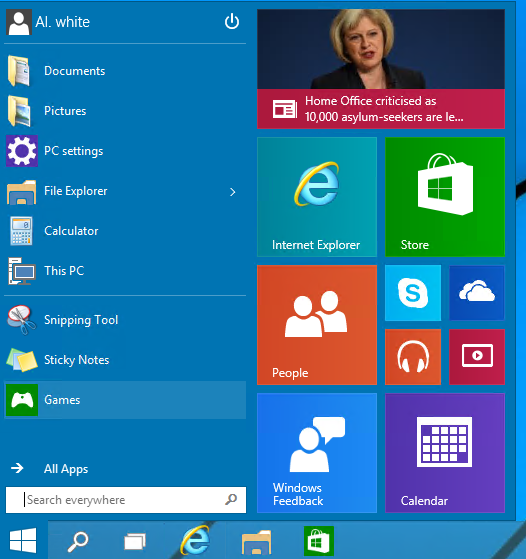526x559 pixels.
Task: Open the Sticky Notes icon
Action: tap(22, 360)
